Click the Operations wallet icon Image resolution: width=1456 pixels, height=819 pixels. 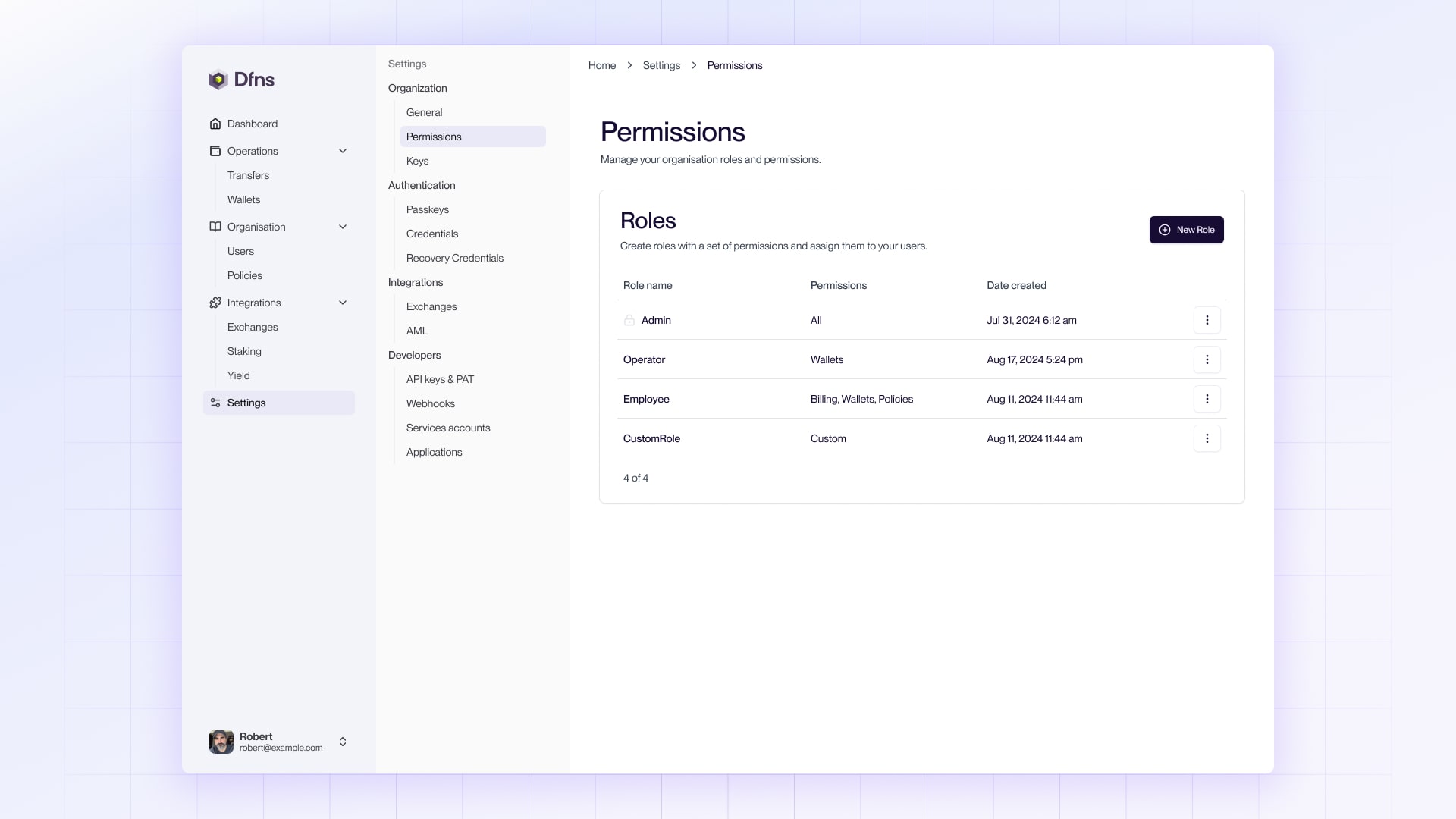(x=215, y=151)
